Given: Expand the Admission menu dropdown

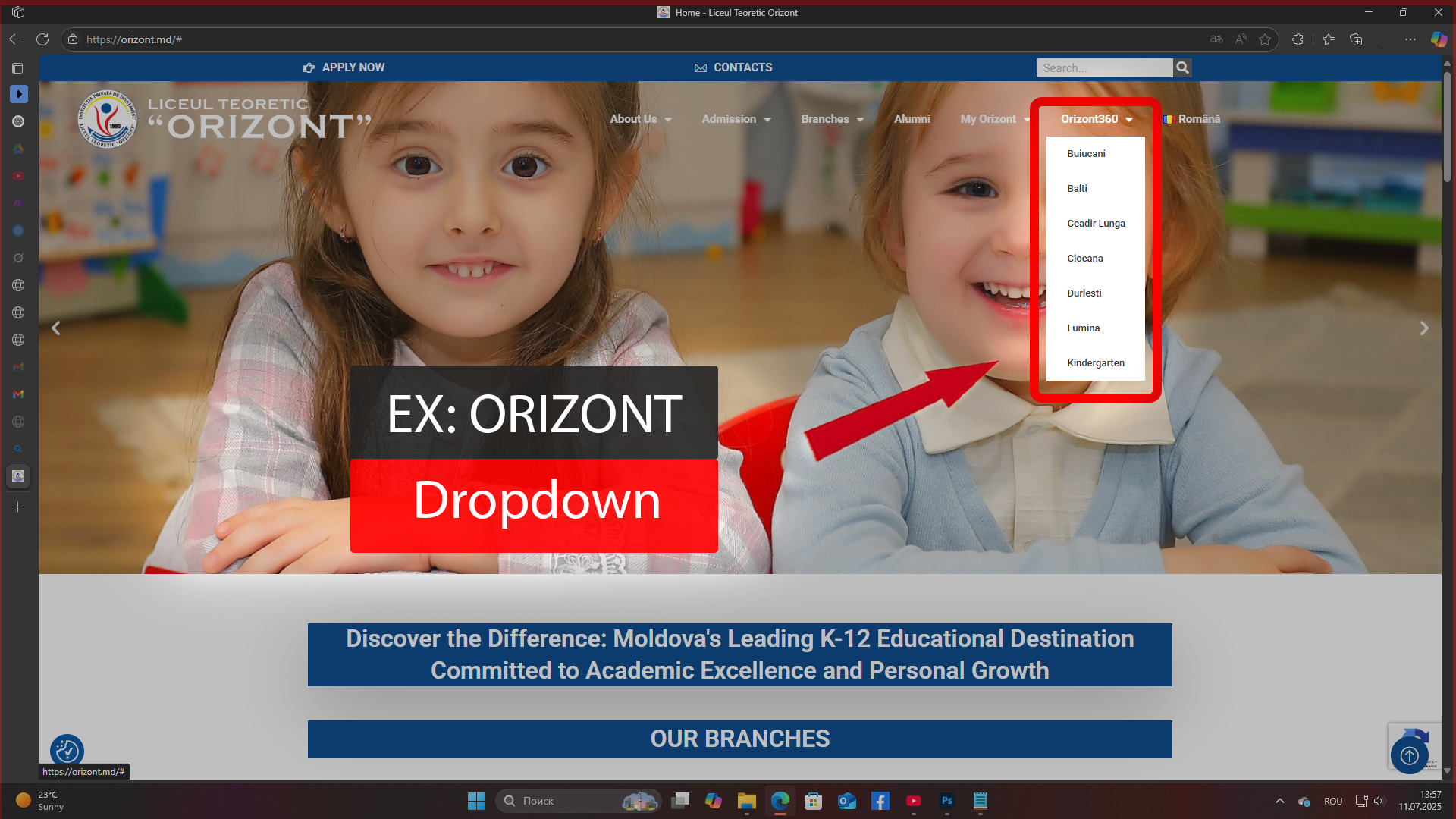Looking at the screenshot, I should (x=736, y=119).
